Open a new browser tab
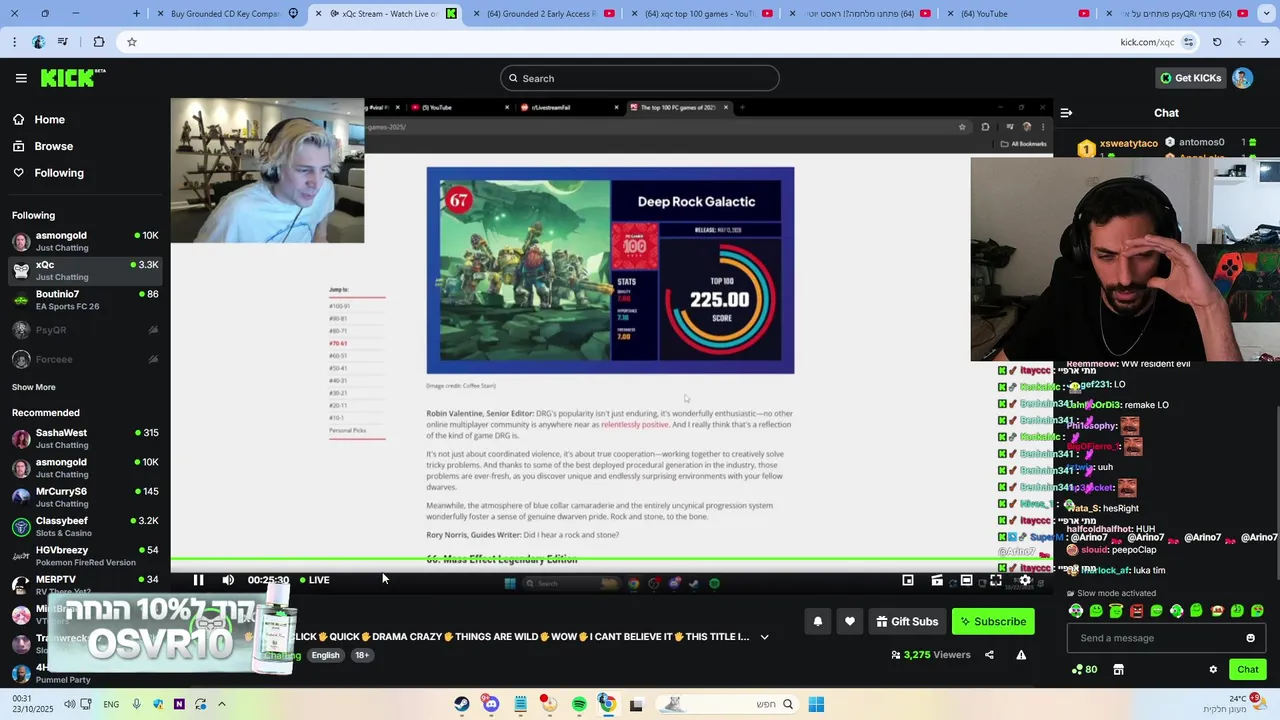The width and height of the screenshot is (1280, 720). click(137, 14)
